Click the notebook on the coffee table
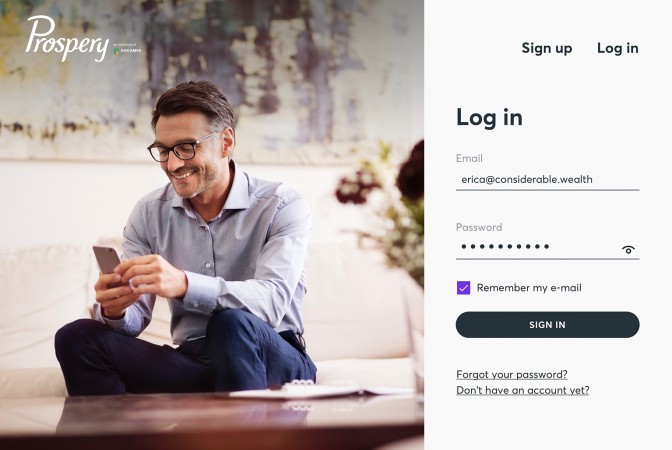Screen dimensions: 672x450 tap(321, 389)
